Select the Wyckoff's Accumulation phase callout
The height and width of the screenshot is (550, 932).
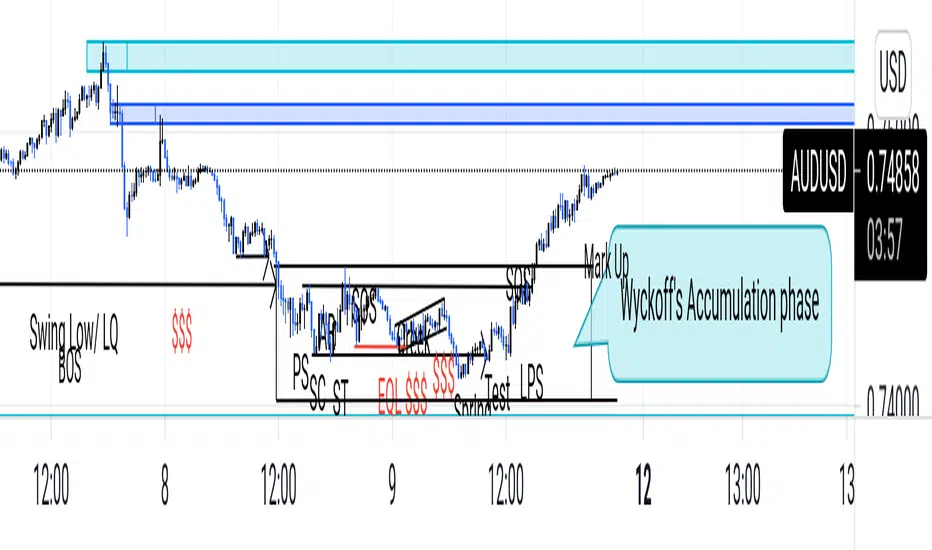(x=718, y=303)
